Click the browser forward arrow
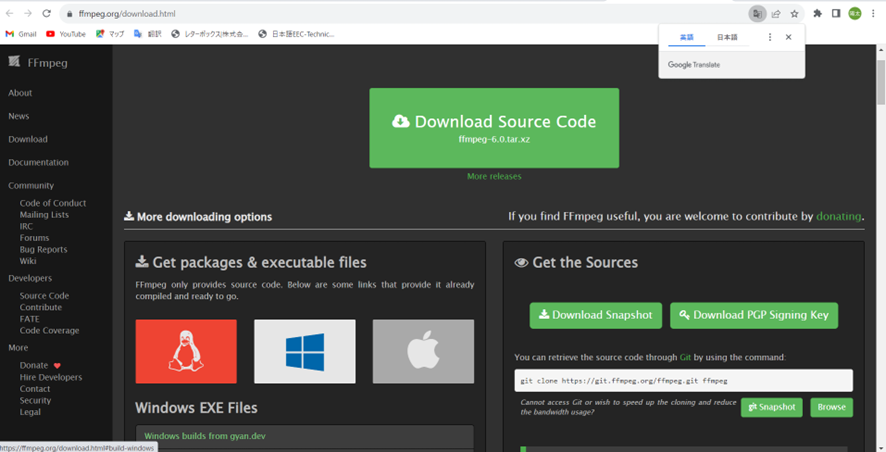Screen dimensions: 886x452 pos(28,14)
